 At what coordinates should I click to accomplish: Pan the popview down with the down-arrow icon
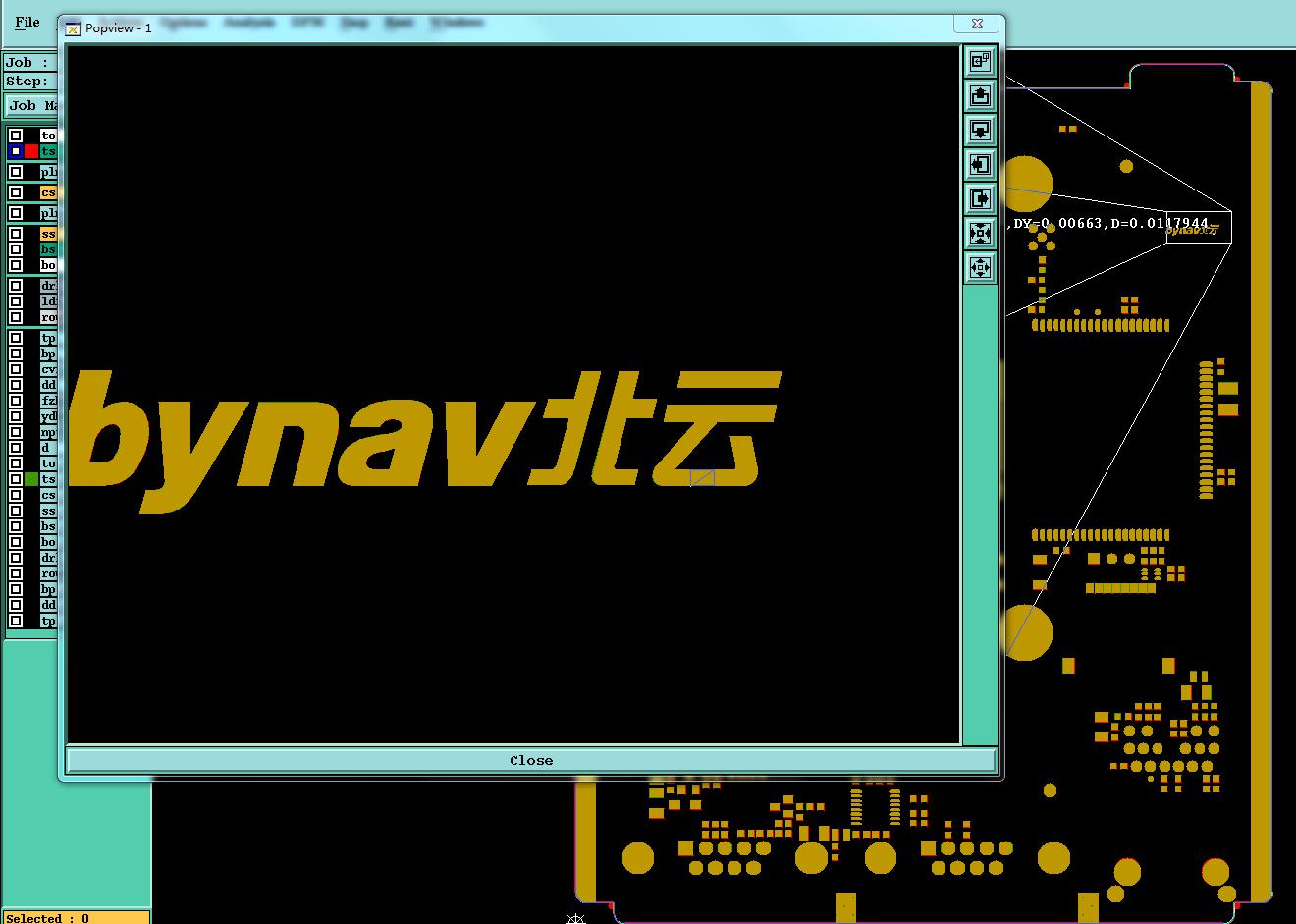[980, 130]
